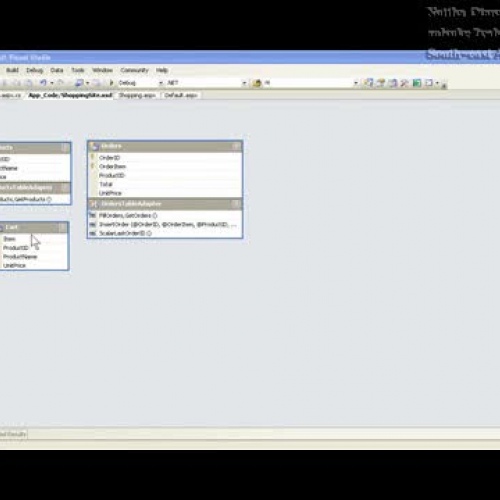Open the Build menu
Viewport: 500px width, 500px height.
12,70
